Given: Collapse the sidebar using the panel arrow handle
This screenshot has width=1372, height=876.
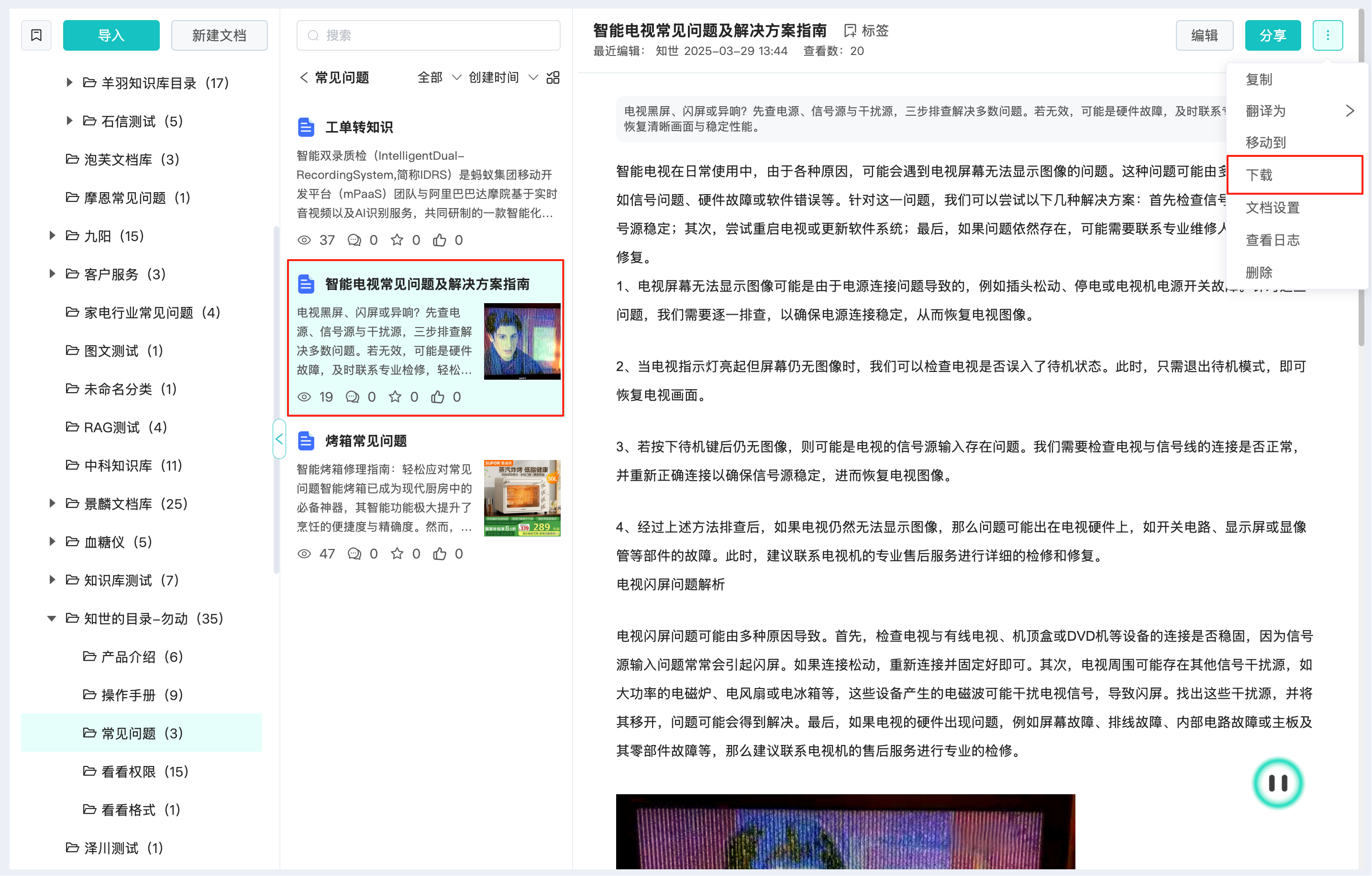Looking at the screenshot, I should point(279,438).
